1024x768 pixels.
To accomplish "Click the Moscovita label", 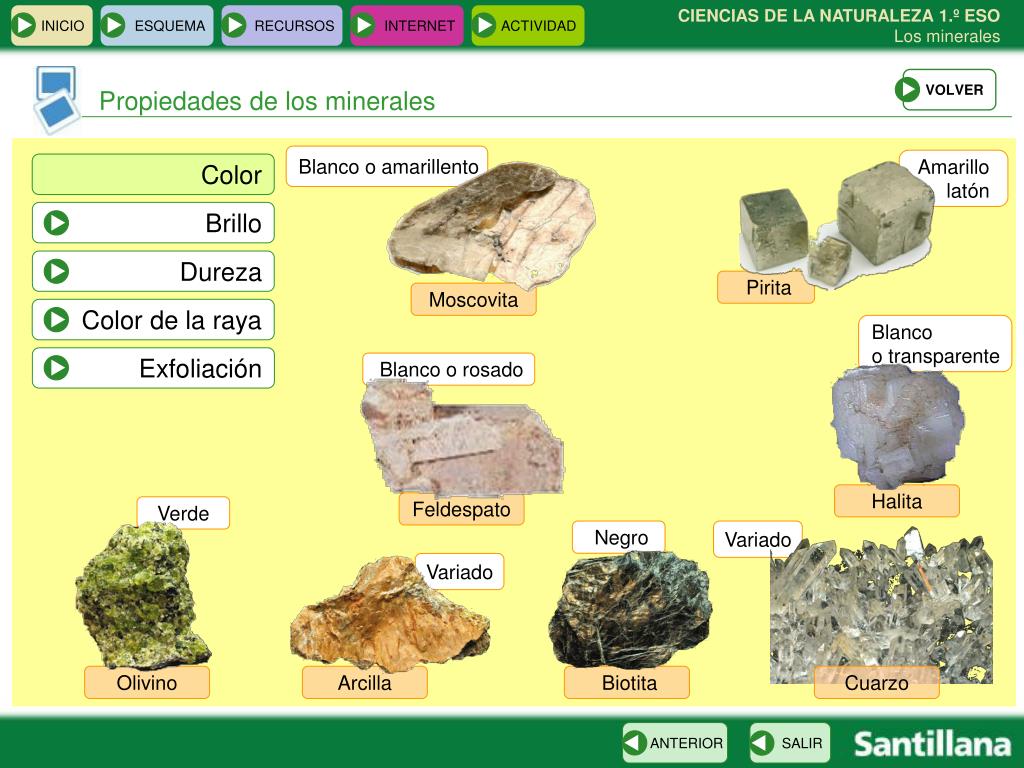I will 473,300.
